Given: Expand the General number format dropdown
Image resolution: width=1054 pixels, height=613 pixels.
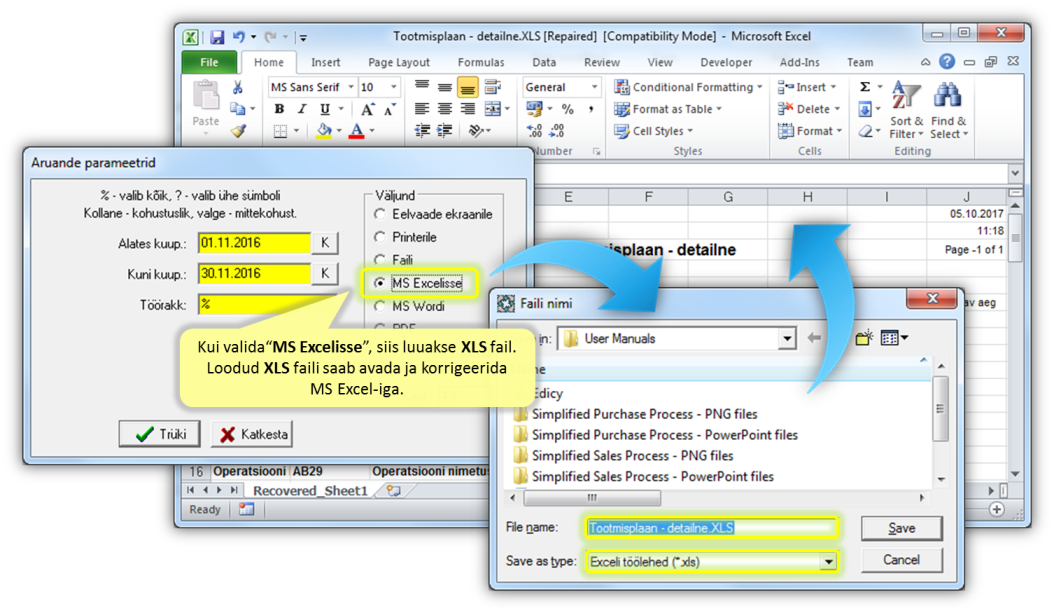Looking at the screenshot, I should 594,87.
